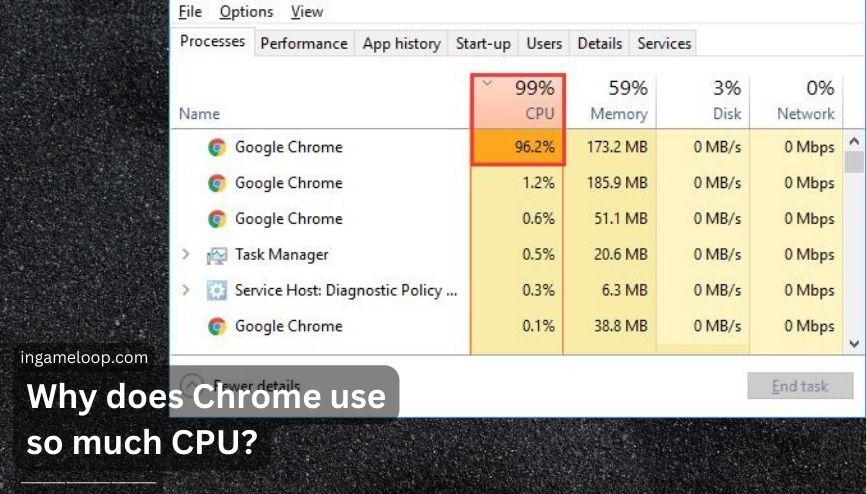Viewport: 866px width, 494px height.
Task: Open the Start-up tab
Action: (483, 44)
